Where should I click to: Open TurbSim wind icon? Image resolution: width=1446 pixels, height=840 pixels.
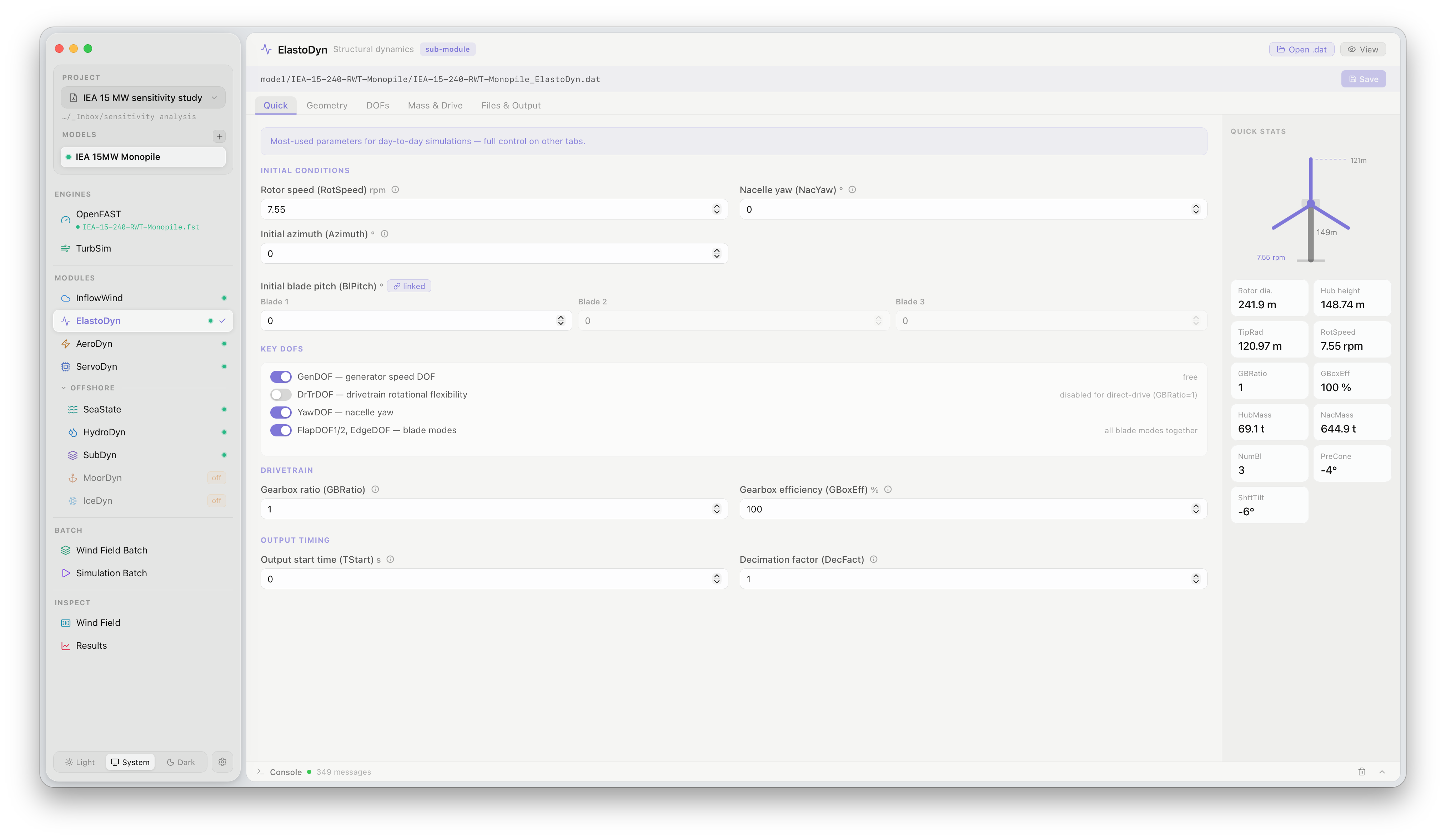click(65, 248)
